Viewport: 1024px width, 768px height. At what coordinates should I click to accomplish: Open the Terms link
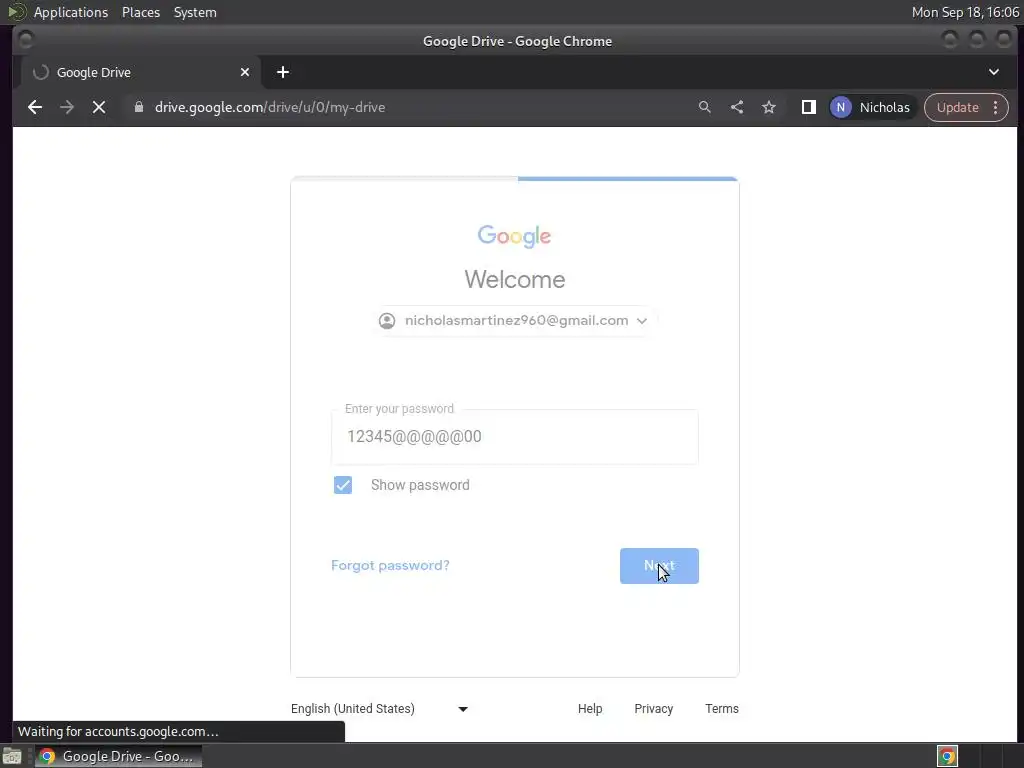click(x=722, y=709)
